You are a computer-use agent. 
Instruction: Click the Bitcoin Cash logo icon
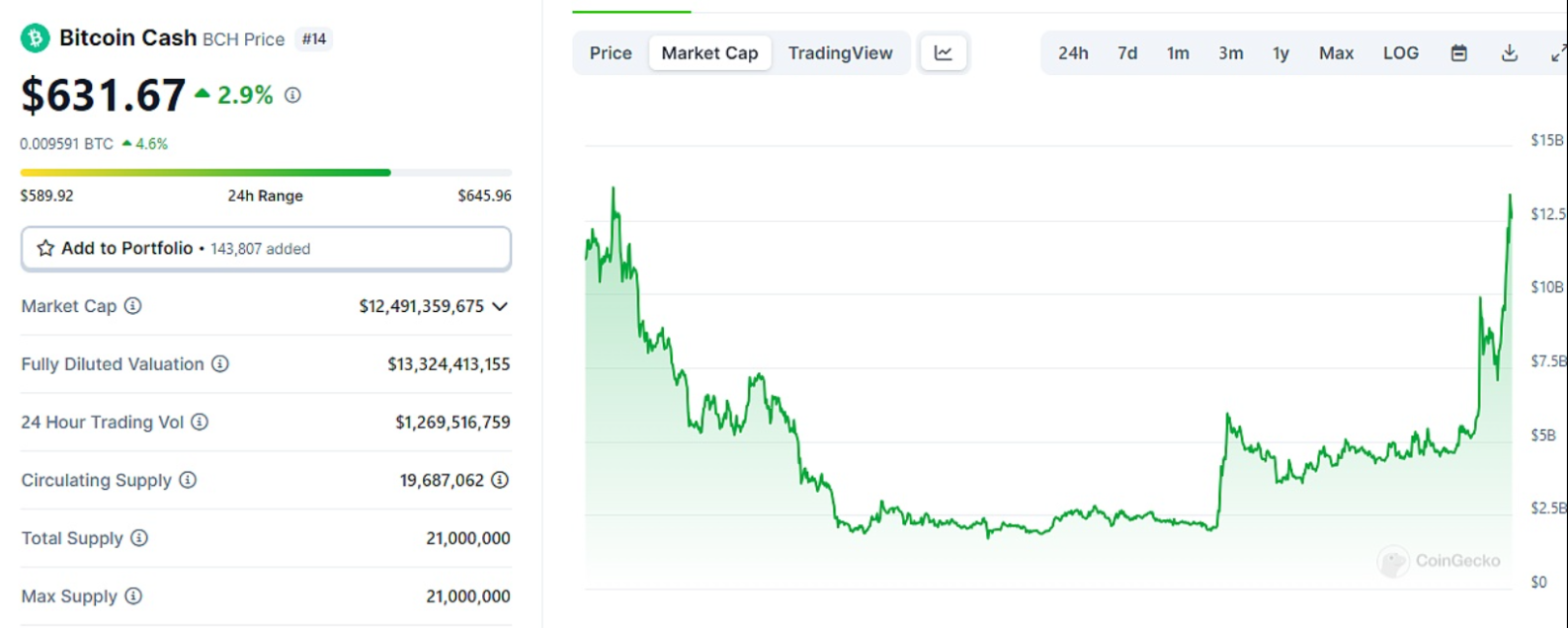point(36,39)
